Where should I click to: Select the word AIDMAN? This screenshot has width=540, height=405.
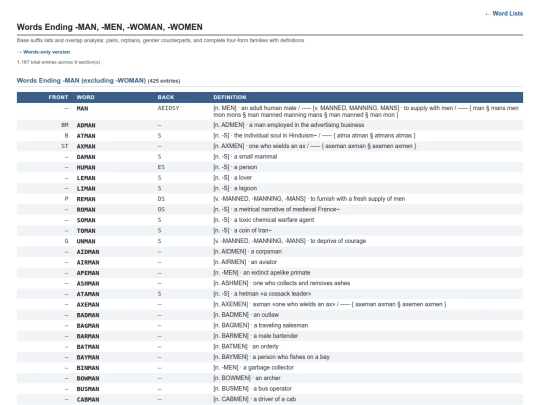click(x=88, y=252)
